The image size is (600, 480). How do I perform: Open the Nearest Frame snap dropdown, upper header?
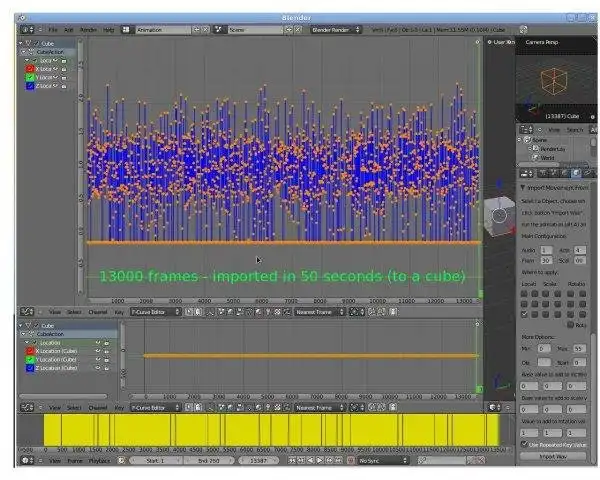319,312
